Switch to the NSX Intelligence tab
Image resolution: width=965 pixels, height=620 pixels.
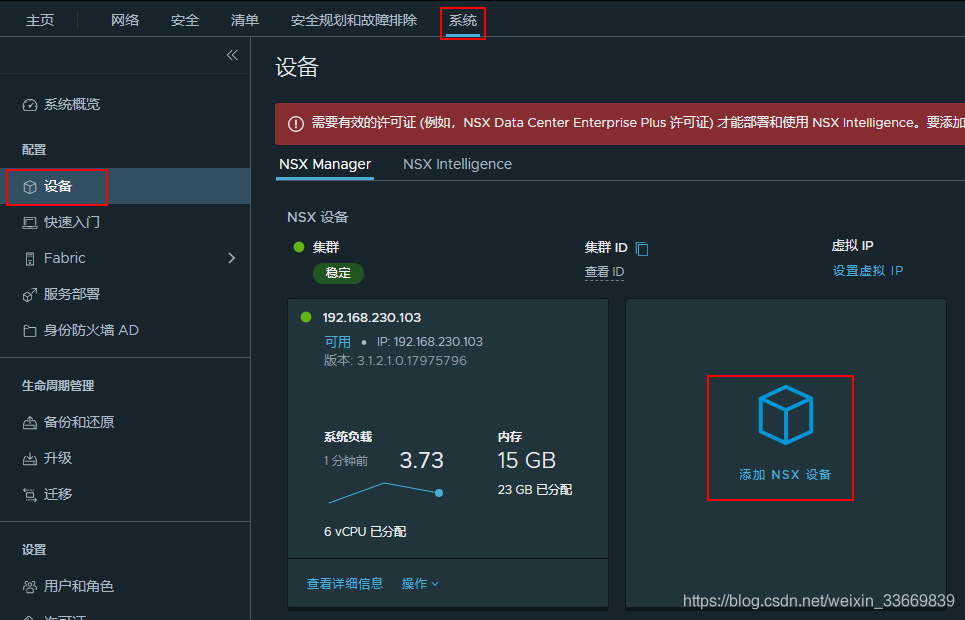click(x=457, y=164)
